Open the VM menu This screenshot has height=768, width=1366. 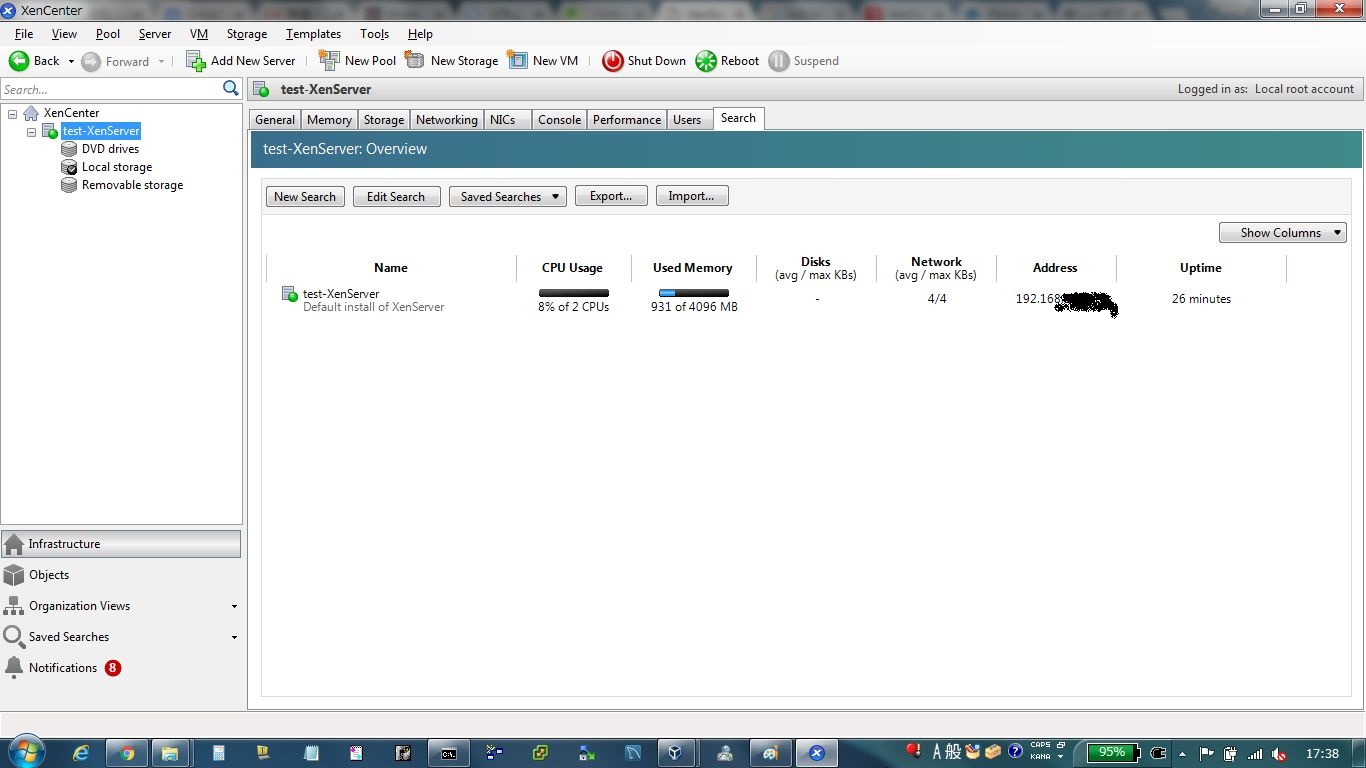tap(198, 33)
